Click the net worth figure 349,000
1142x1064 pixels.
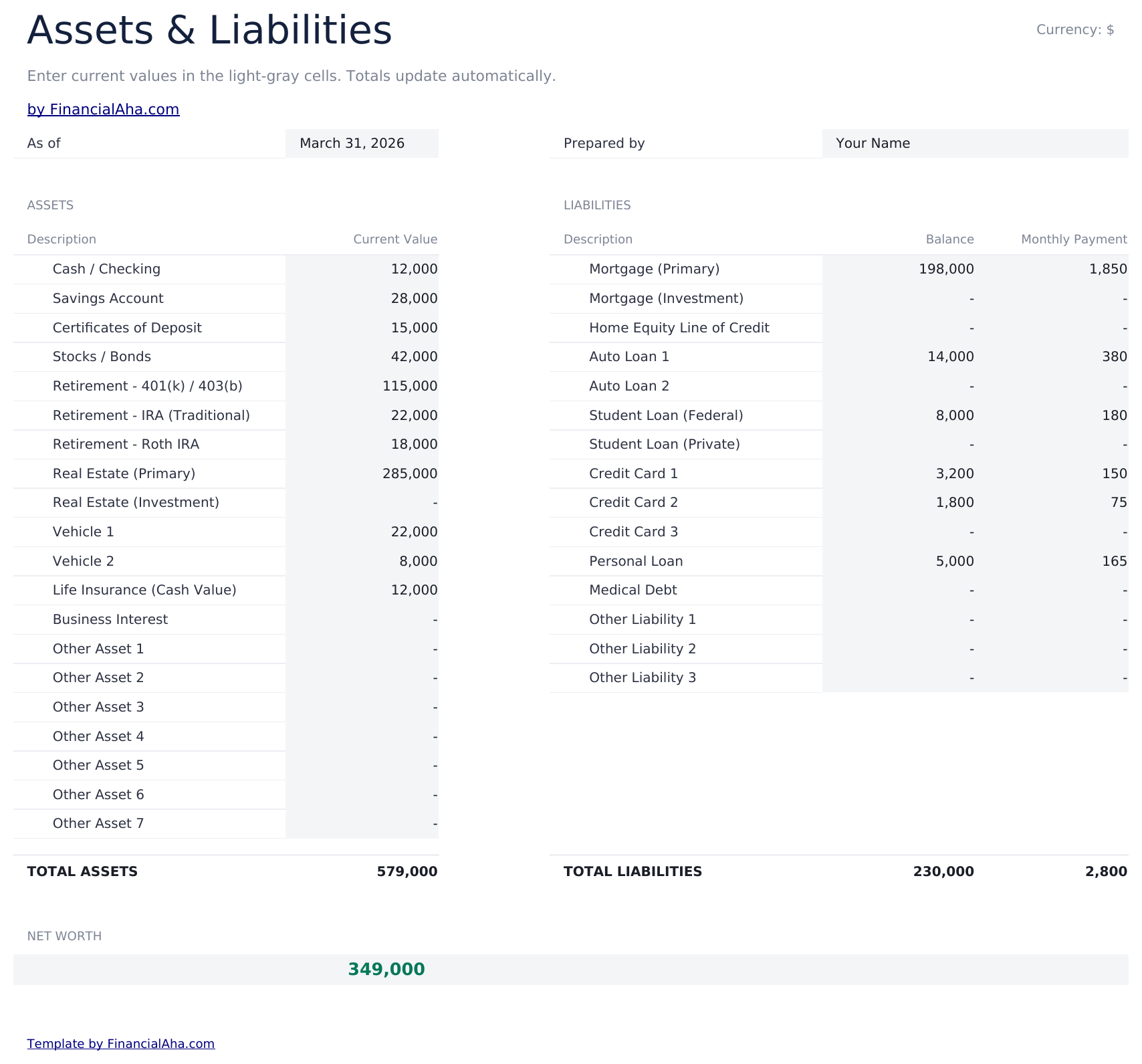coord(386,969)
